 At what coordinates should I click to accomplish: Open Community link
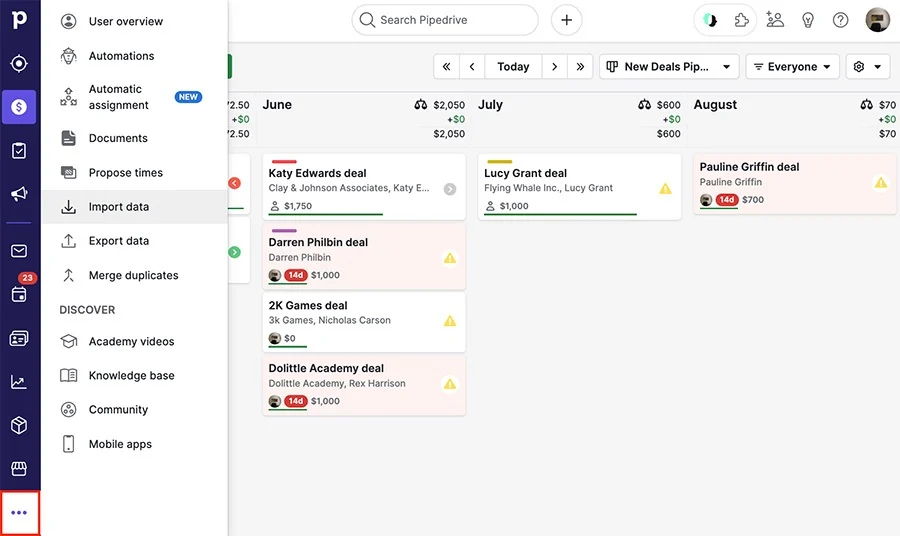pyautogui.click(x=135, y=410)
